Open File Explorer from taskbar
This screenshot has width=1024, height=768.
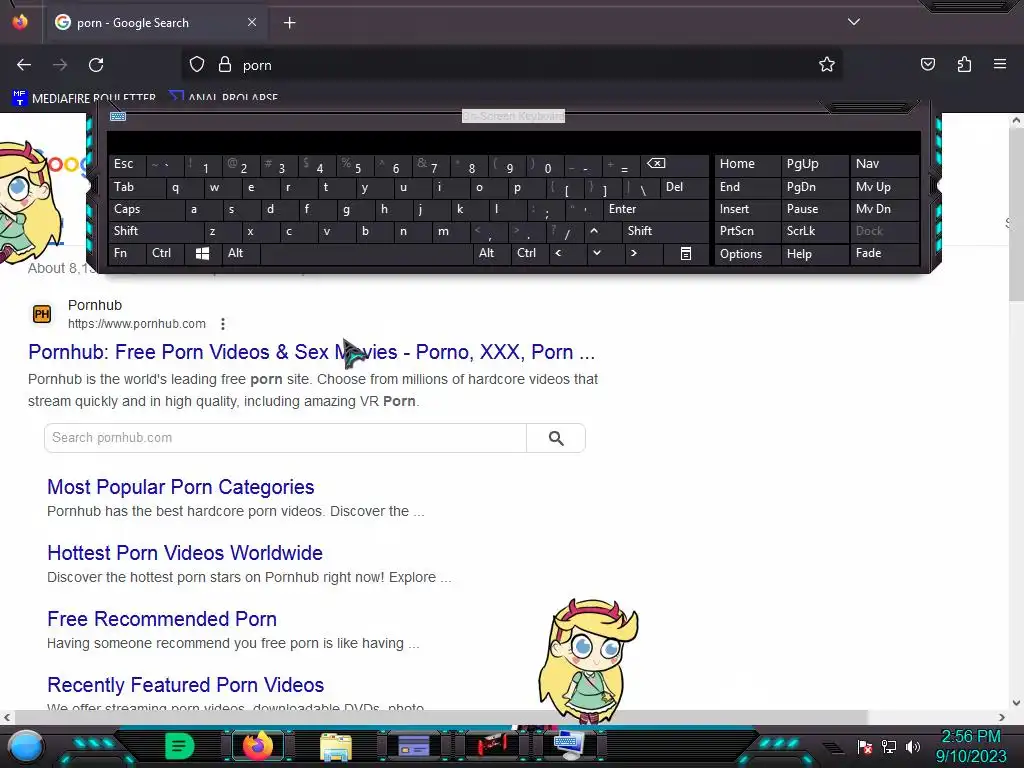336,746
